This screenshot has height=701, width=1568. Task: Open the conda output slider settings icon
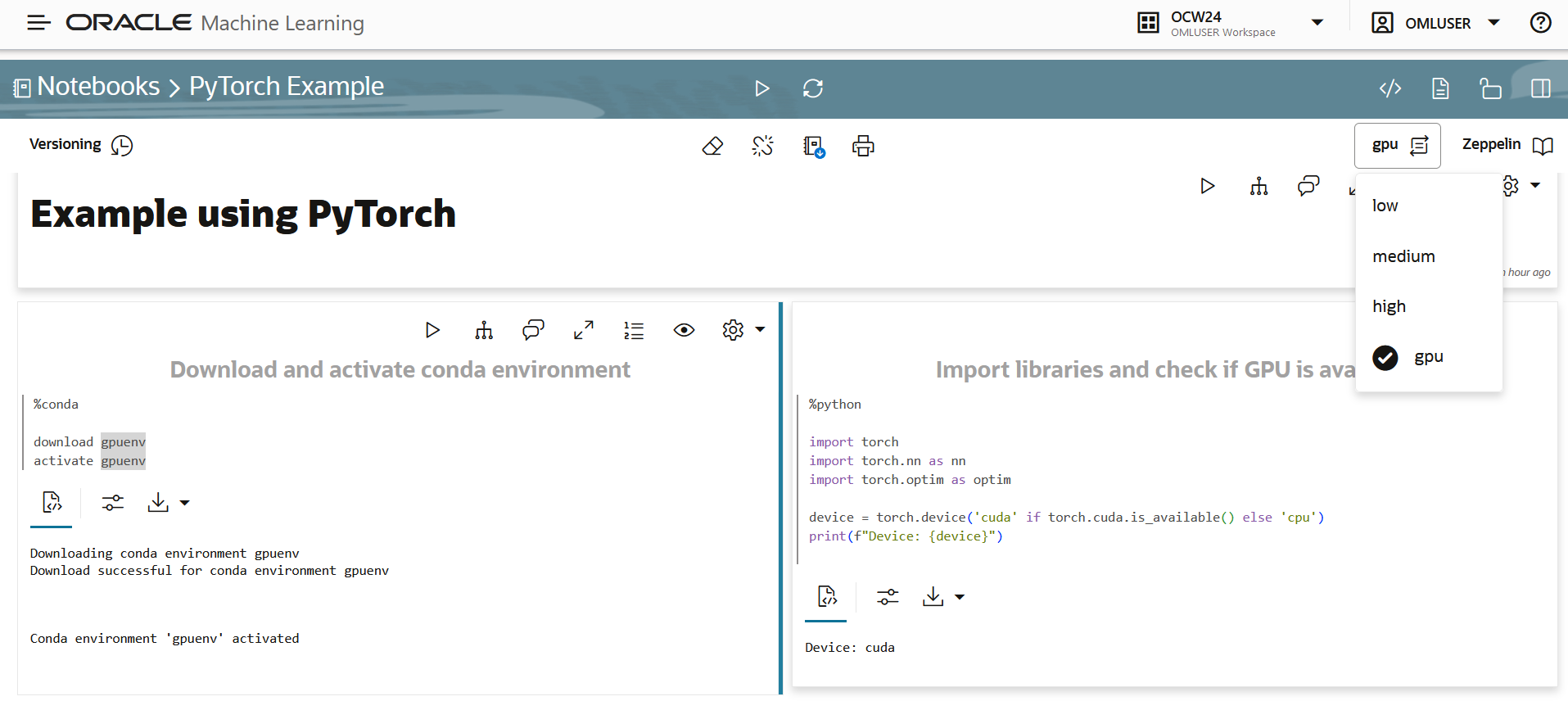click(x=113, y=503)
